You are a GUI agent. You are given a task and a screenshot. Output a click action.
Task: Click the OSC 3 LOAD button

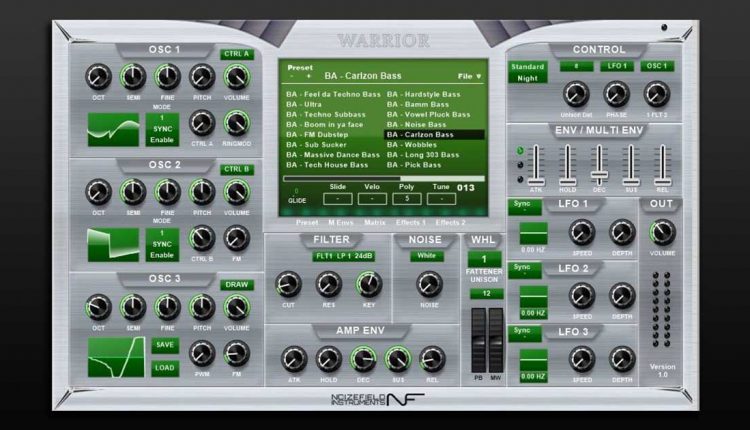tap(165, 368)
